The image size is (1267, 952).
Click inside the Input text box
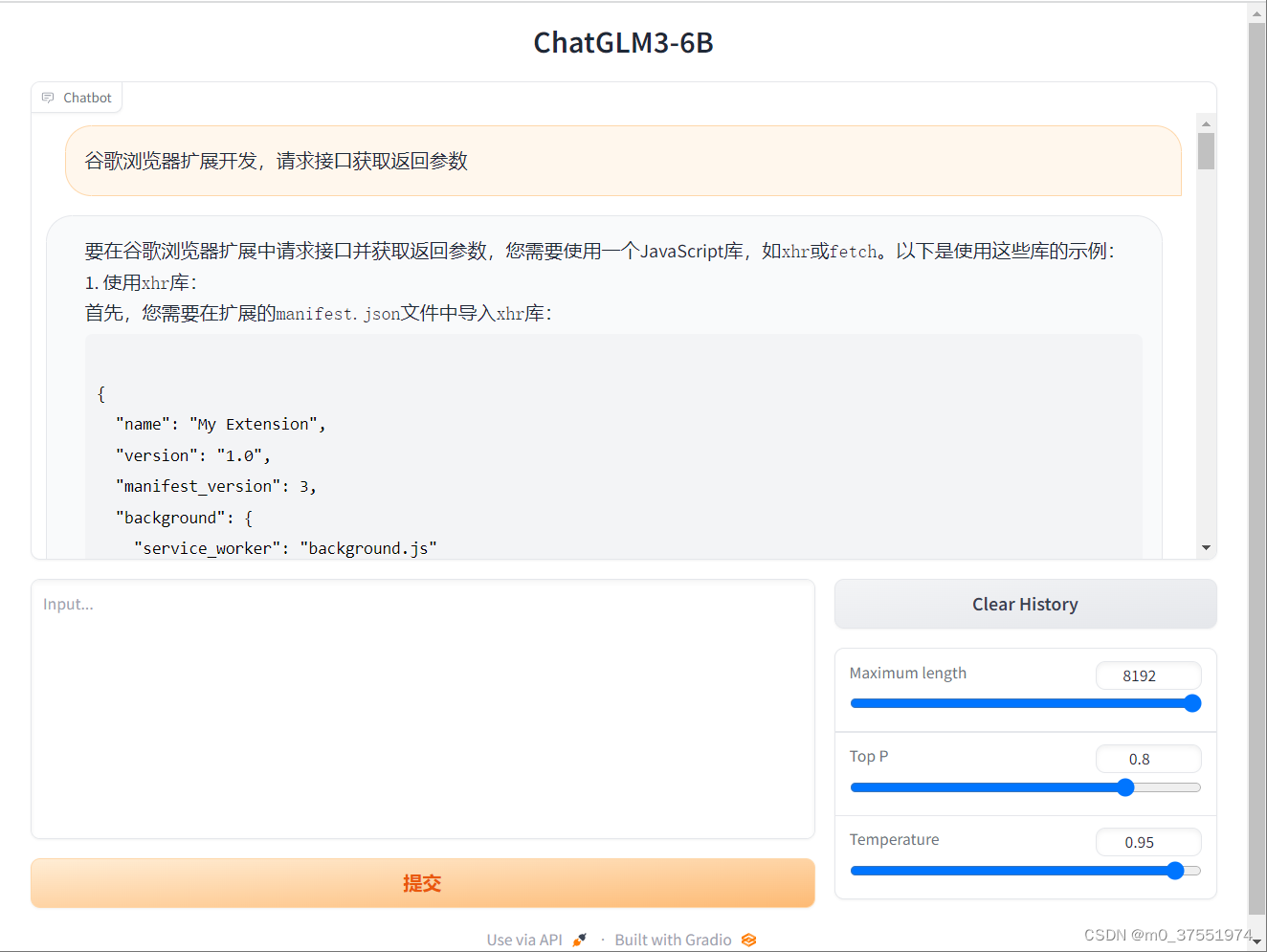(x=421, y=708)
